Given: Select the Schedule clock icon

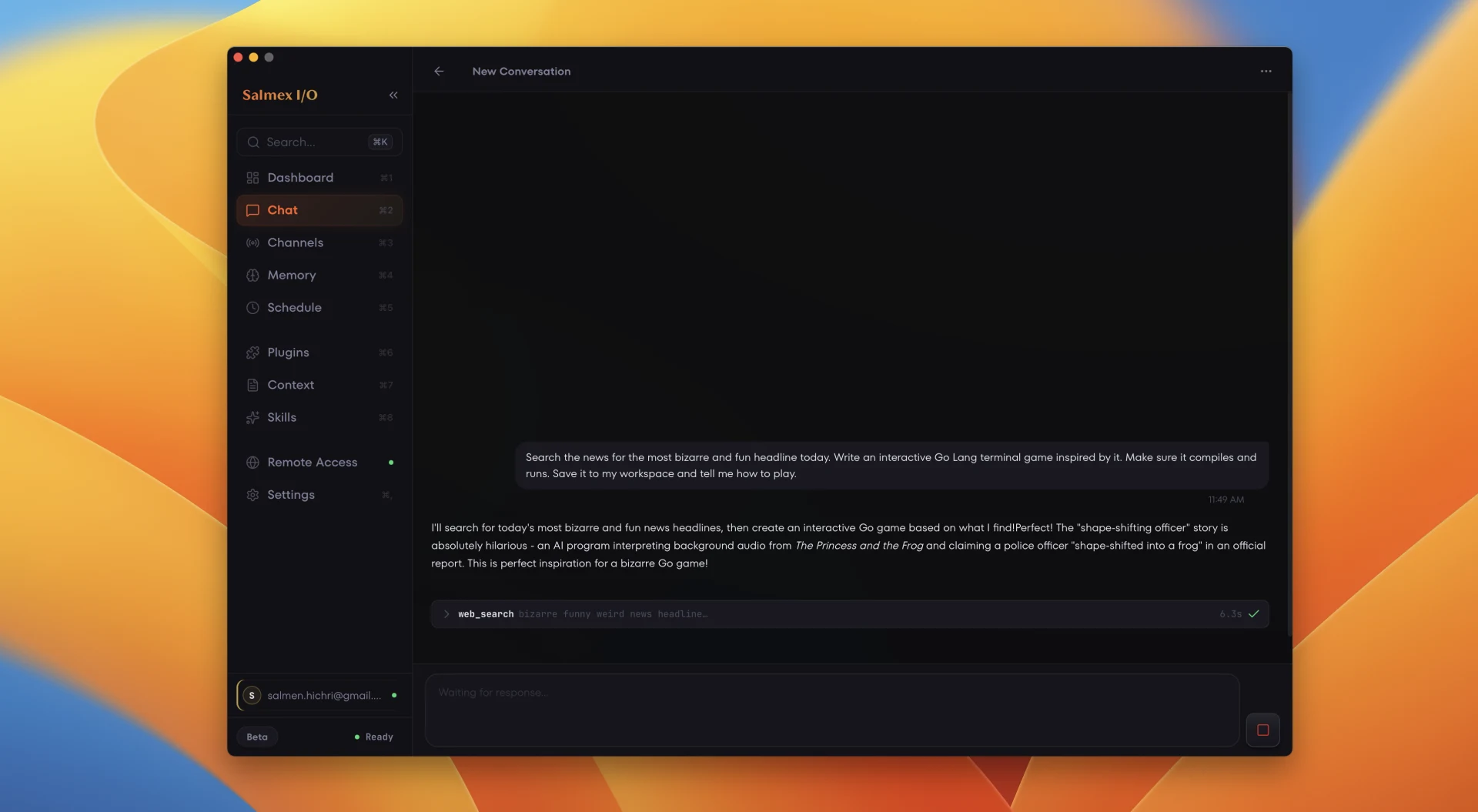Looking at the screenshot, I should [252, 307].
